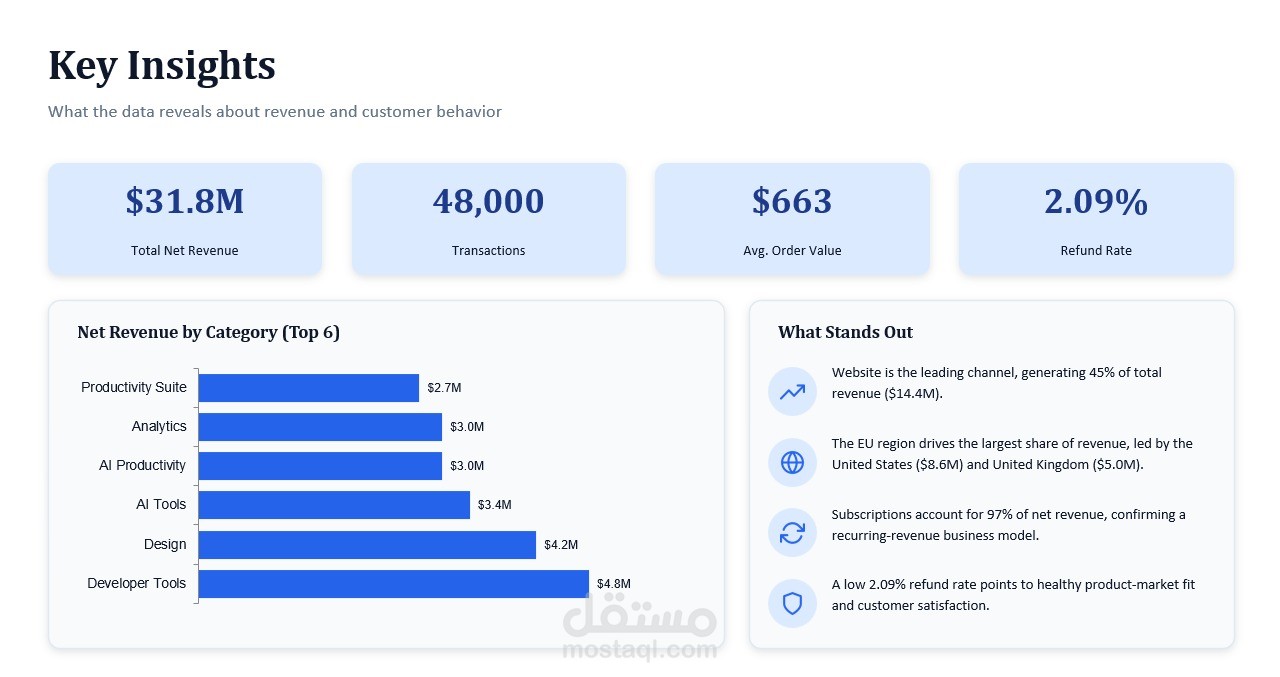The height and width of the screenshot is (677, 1280).
Task: Click the What Stands Out heading
Action: pos(845,333)
